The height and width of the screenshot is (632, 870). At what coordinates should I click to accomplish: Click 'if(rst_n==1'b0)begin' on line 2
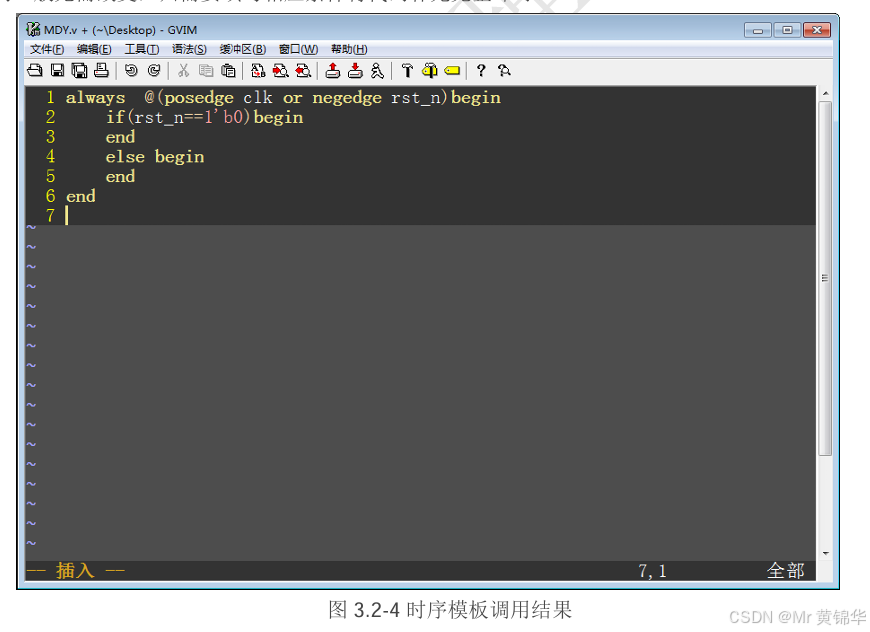(205, 118)
